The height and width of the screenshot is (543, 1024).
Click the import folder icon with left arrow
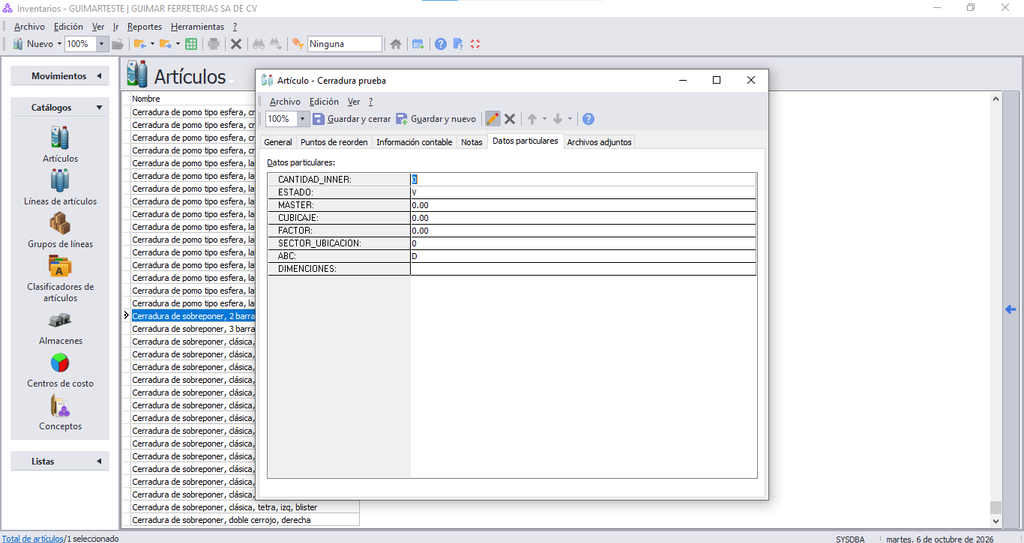coord(140,44)
